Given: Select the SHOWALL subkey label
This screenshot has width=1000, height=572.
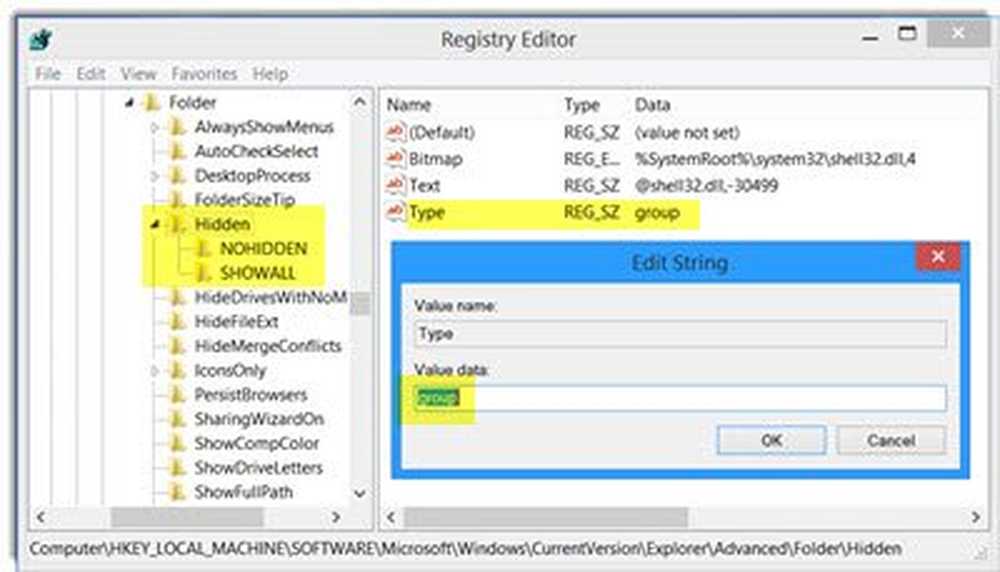Looking at the screenshot, I should (258, 273).
